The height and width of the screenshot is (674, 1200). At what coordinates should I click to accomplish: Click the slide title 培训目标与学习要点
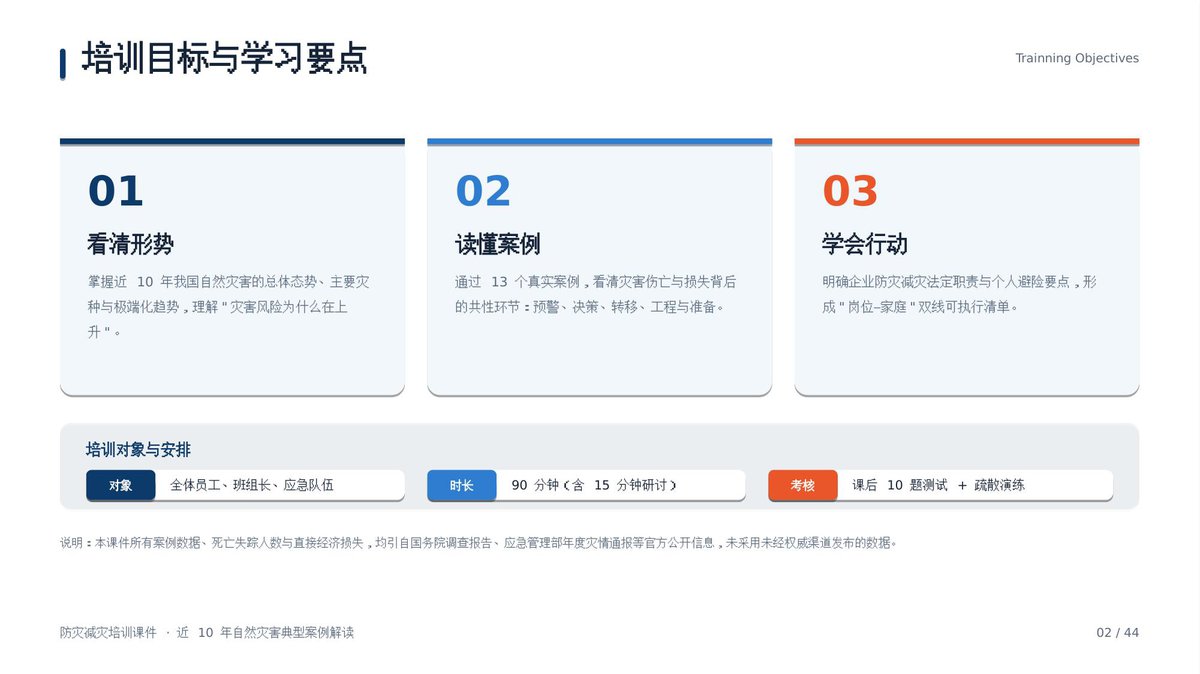224,58
